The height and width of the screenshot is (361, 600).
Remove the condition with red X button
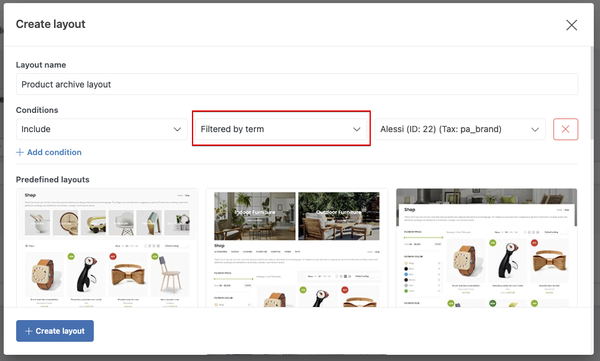[x=565, y=129]
